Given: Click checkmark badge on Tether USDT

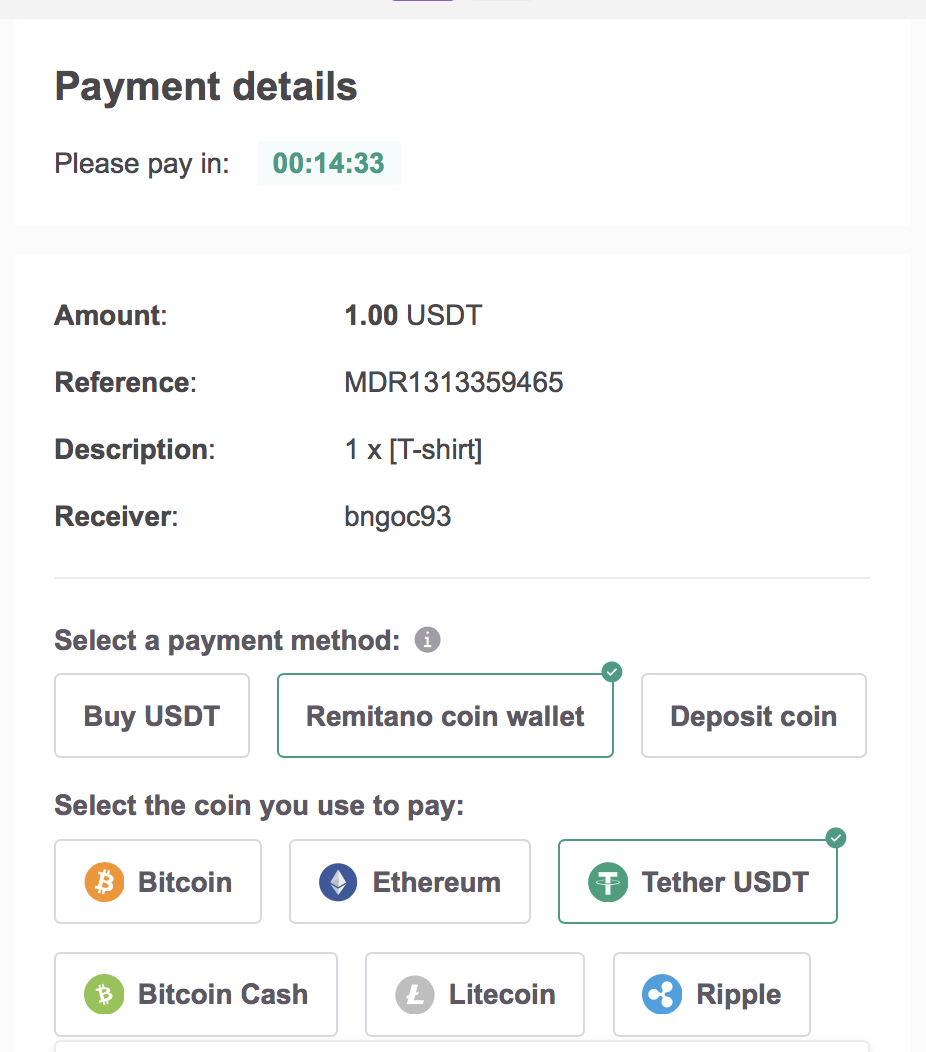Looking at the screenshot, I should point(837,838).
